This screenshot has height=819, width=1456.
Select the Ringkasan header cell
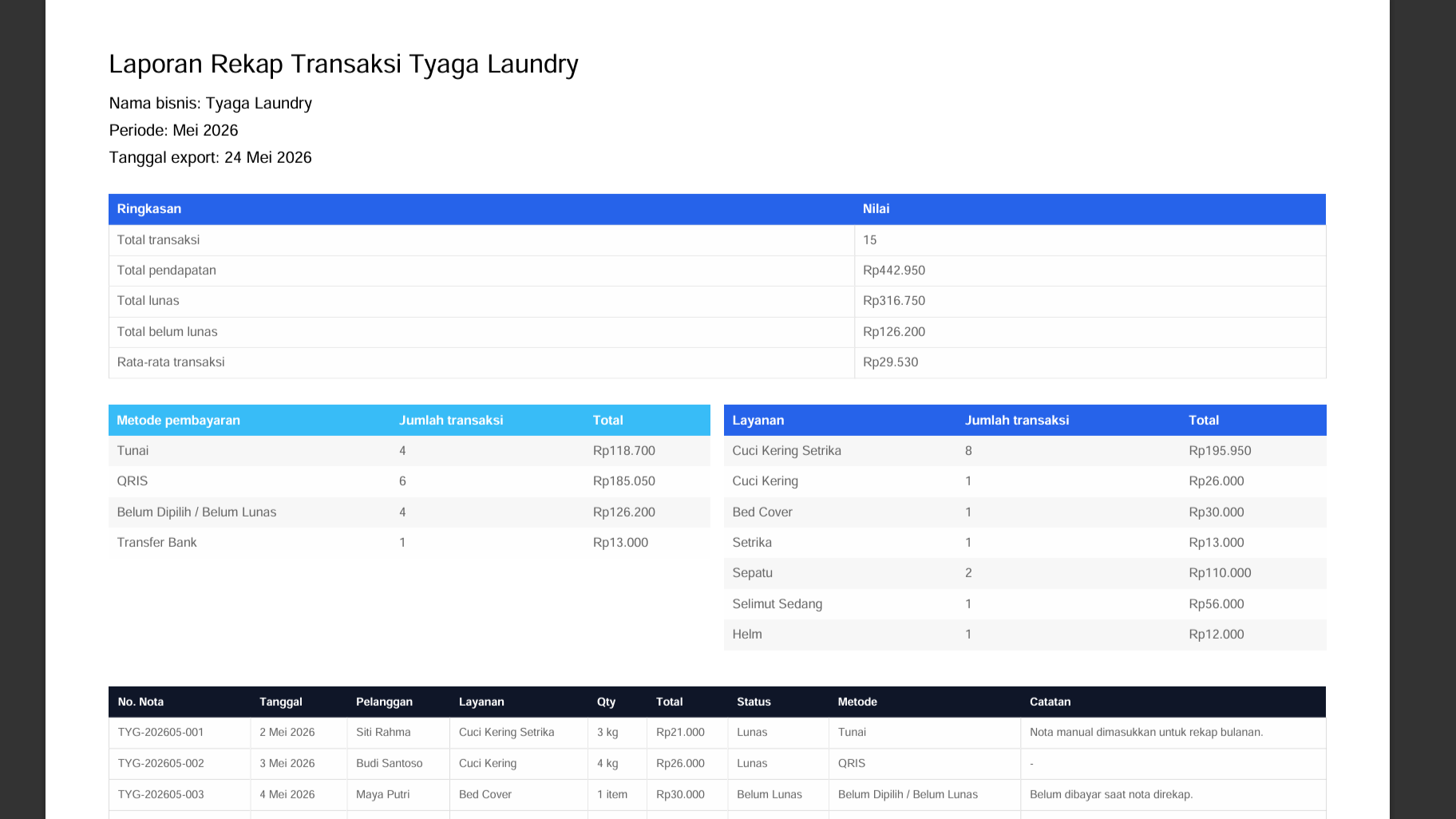481,209
